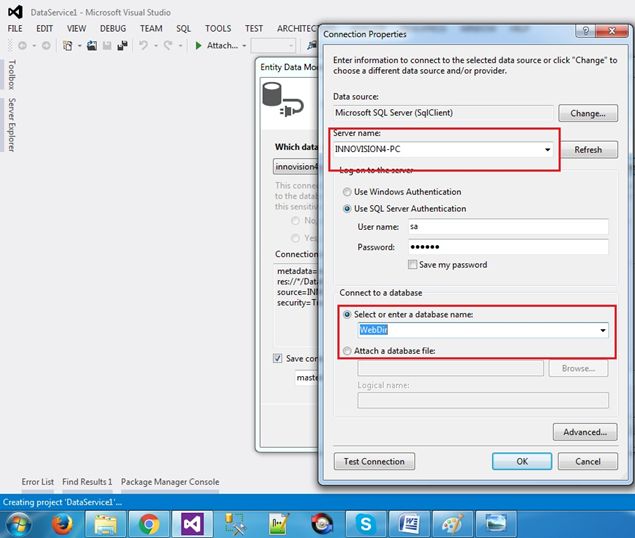Open Windows Explorer from the taskbar
The image size is (635, 538).
(x=105, y=524)
